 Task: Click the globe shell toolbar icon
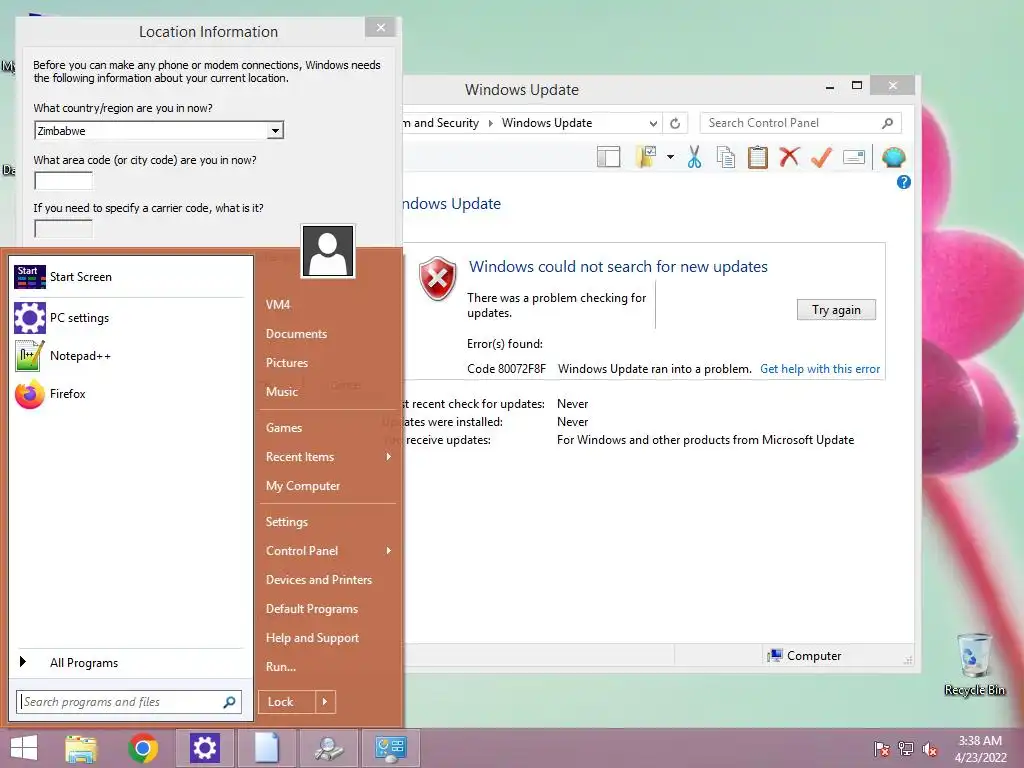coord(893,157)
